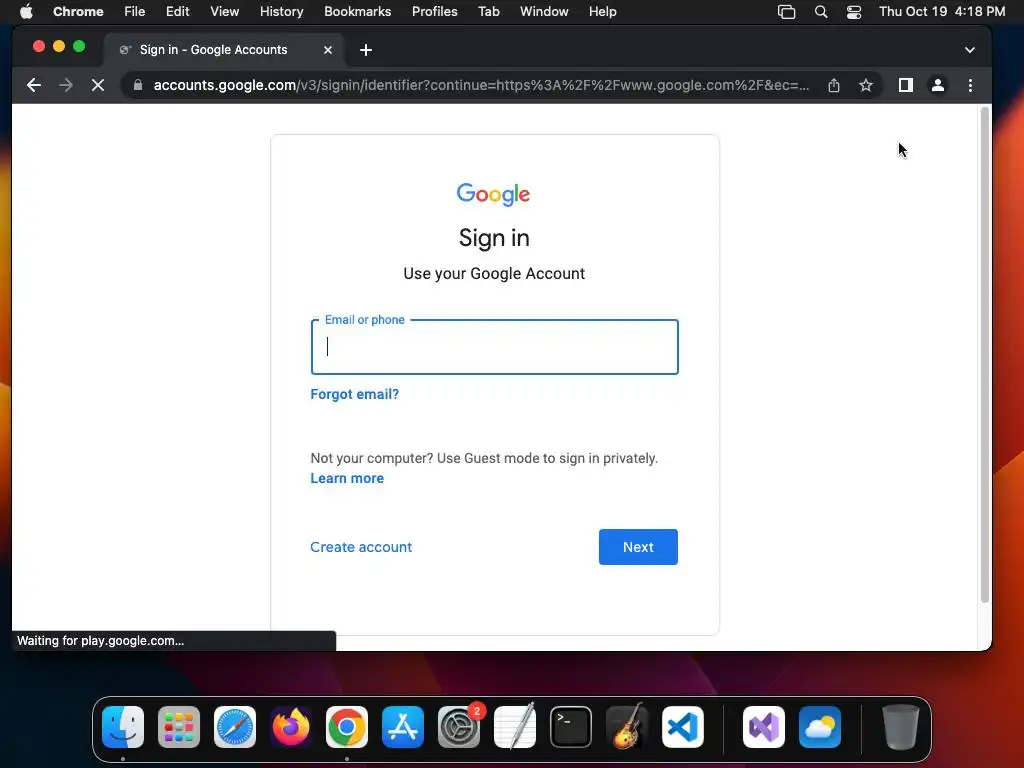
Task: Go back with the browser back arrow
Action: (x=34, y=85)
